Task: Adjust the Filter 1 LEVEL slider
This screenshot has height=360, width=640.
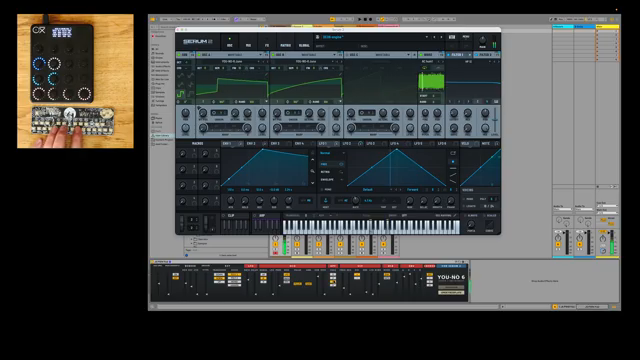Action: (x=495, y=120)
